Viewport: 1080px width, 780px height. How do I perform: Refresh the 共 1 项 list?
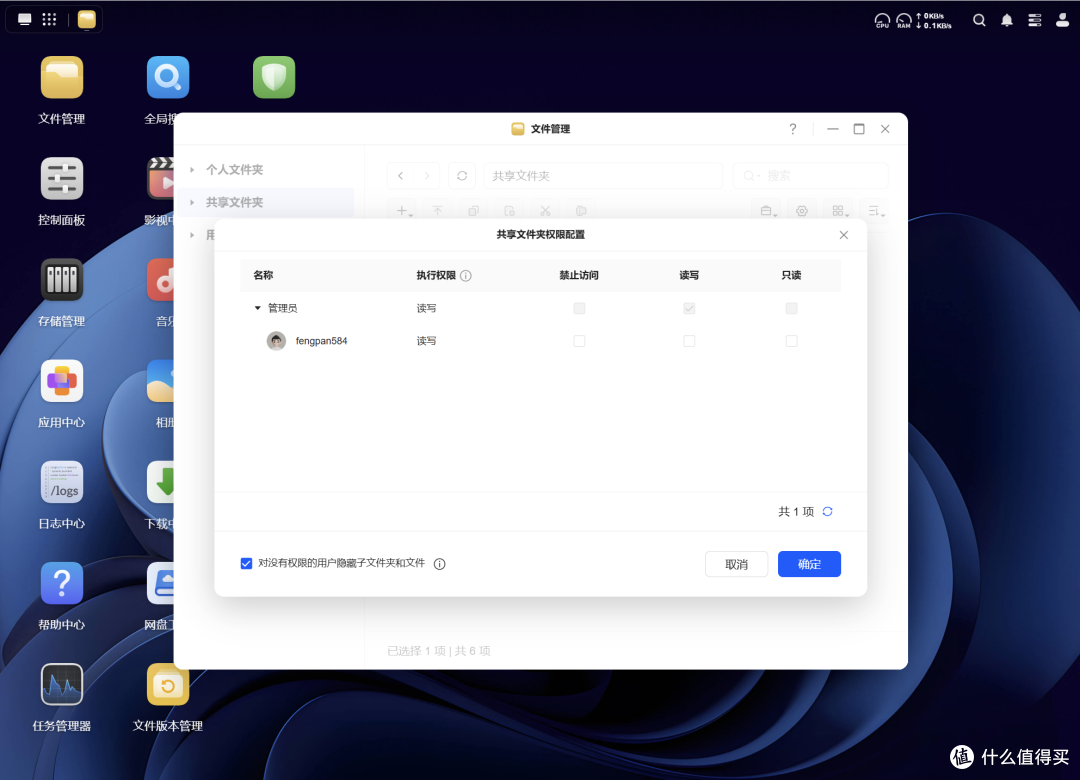828,511
